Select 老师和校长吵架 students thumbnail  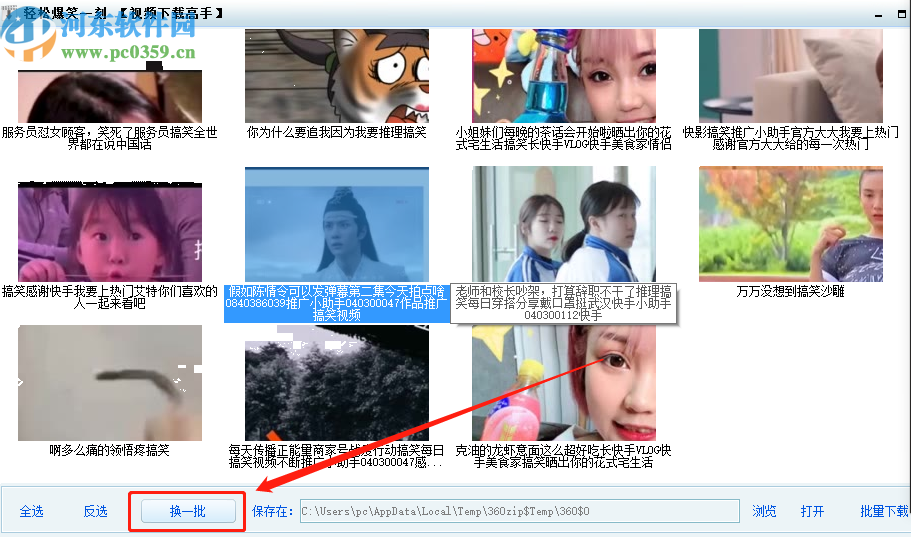[564, 224]
